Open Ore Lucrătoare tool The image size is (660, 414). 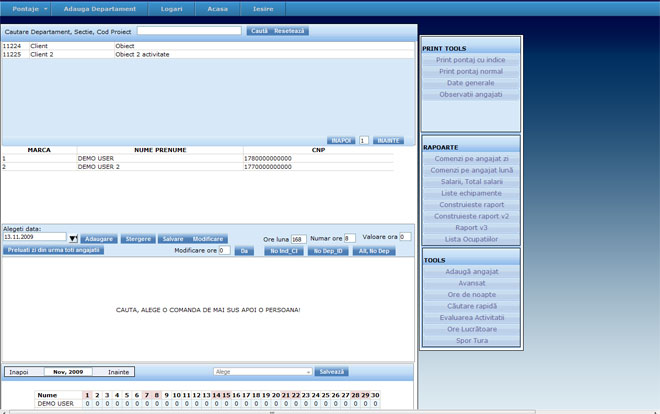click(x=472, y=329)
